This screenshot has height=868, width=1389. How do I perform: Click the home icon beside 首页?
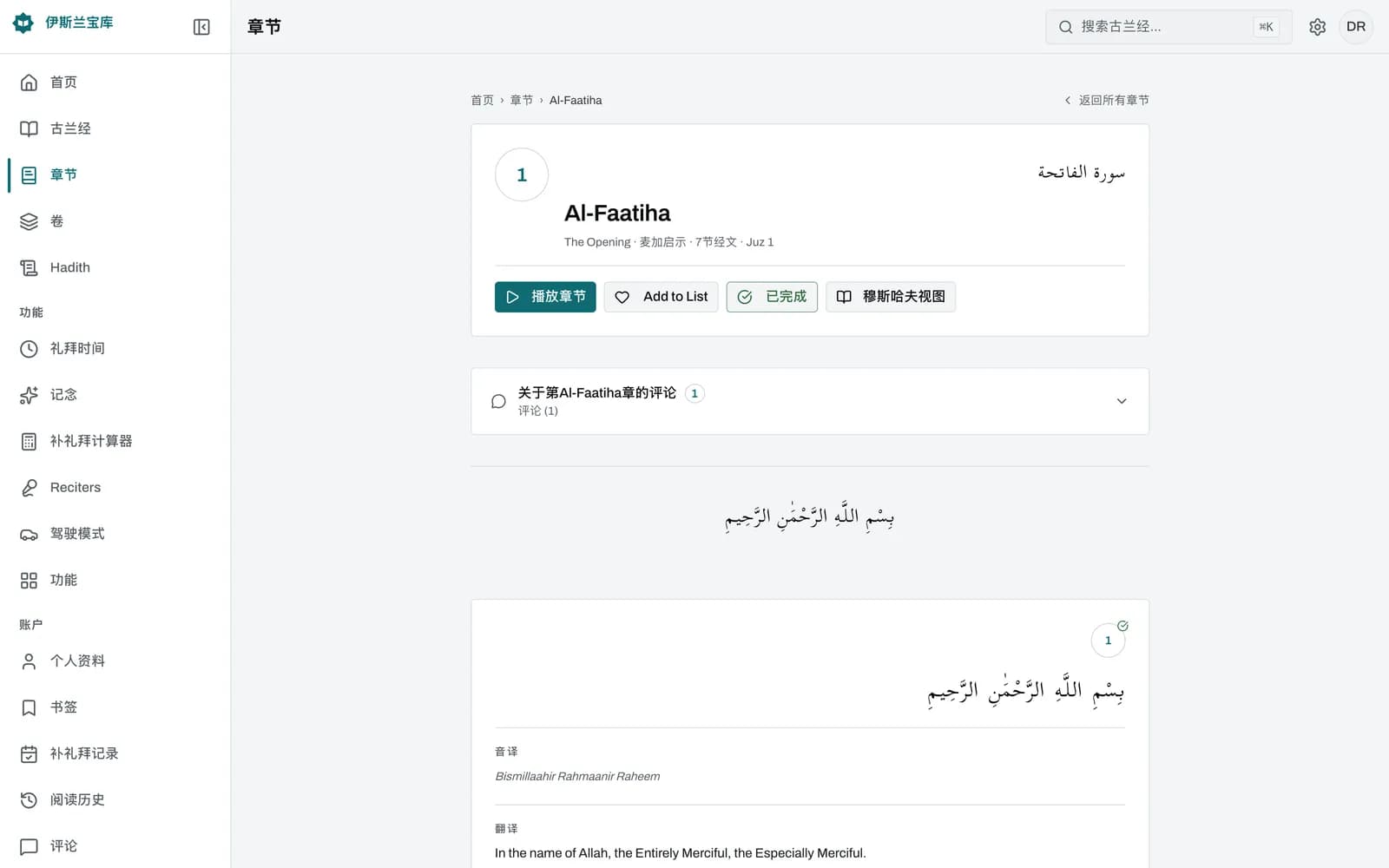click(29, 82)
